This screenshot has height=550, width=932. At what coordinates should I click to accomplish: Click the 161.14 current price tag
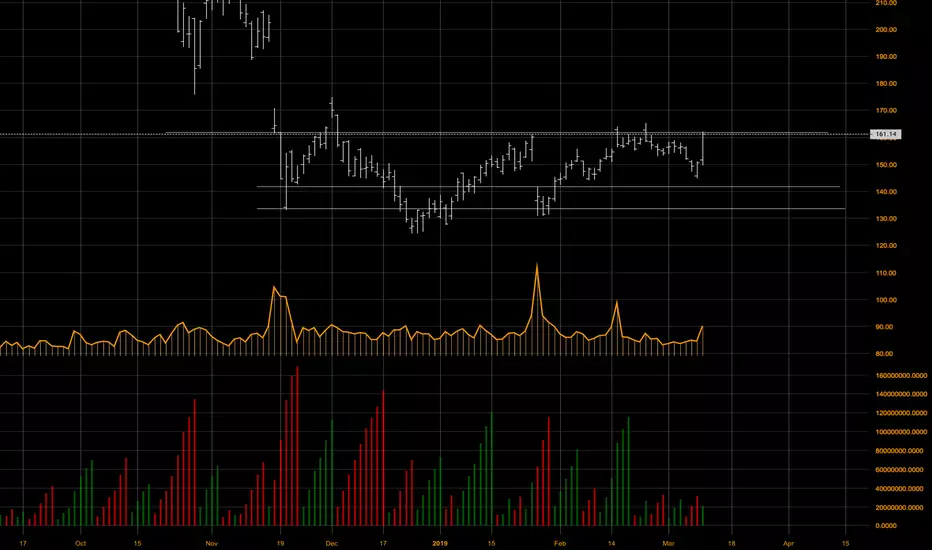coord(885,134)
